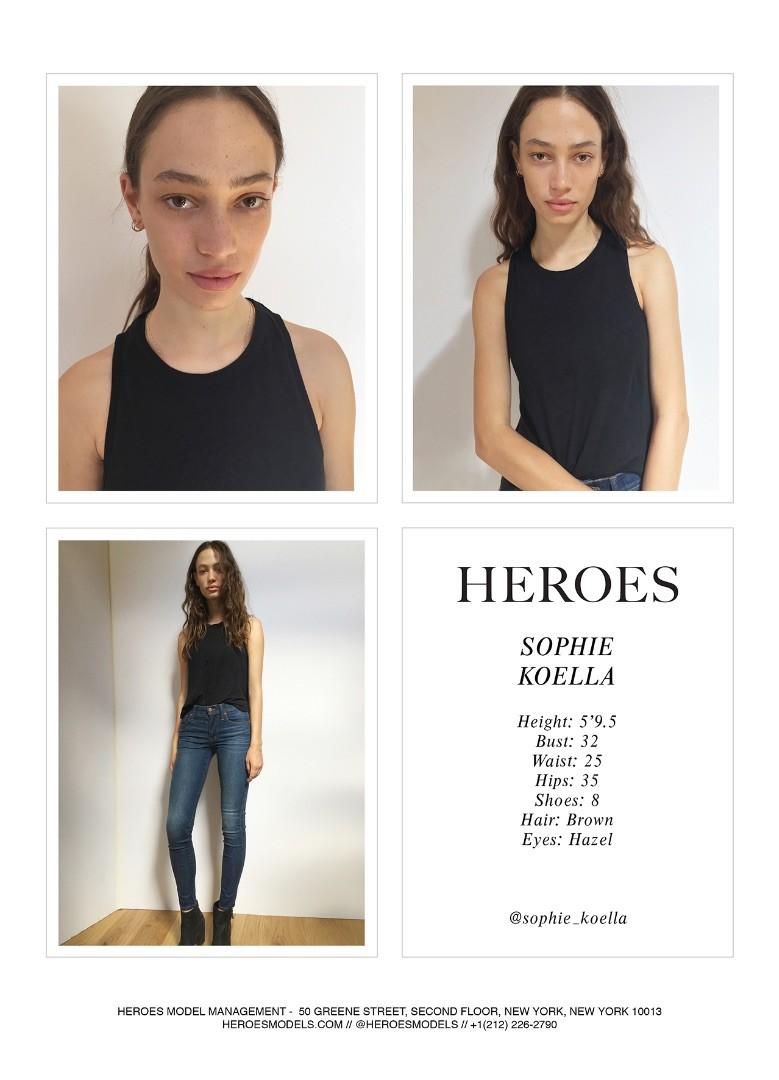Select the Waist: 25 measurement
The image size is (779, 1080).
(567, 761)
